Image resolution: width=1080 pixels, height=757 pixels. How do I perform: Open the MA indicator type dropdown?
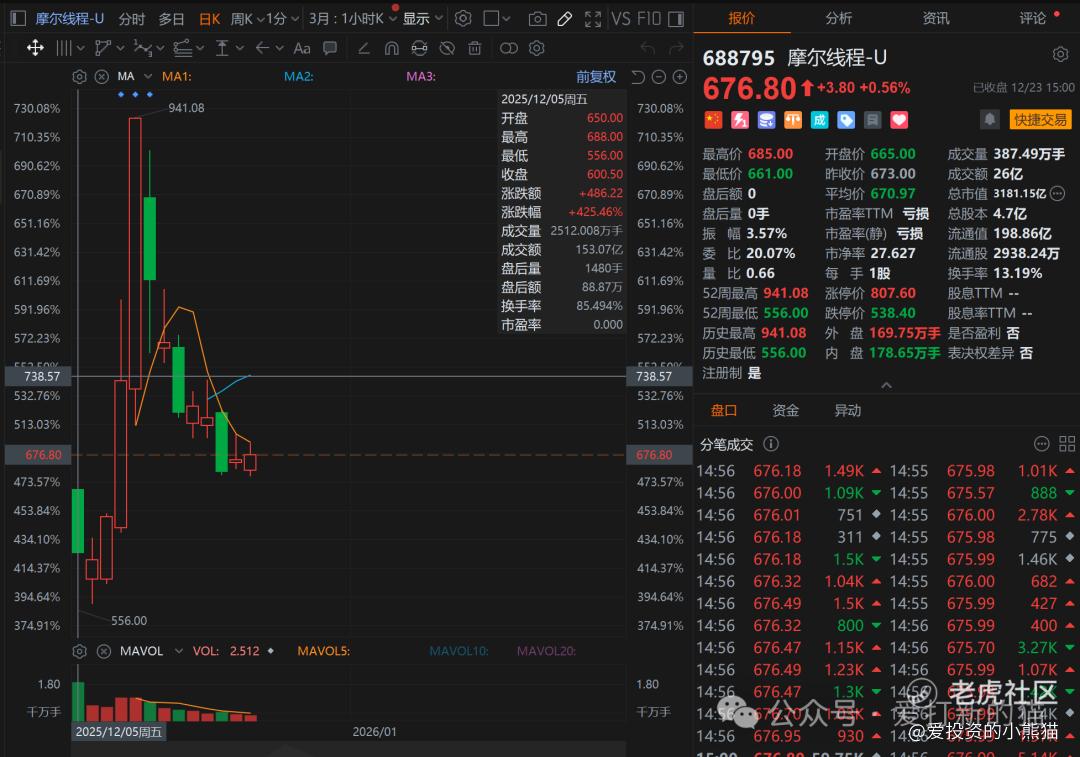tap(147, 76)
